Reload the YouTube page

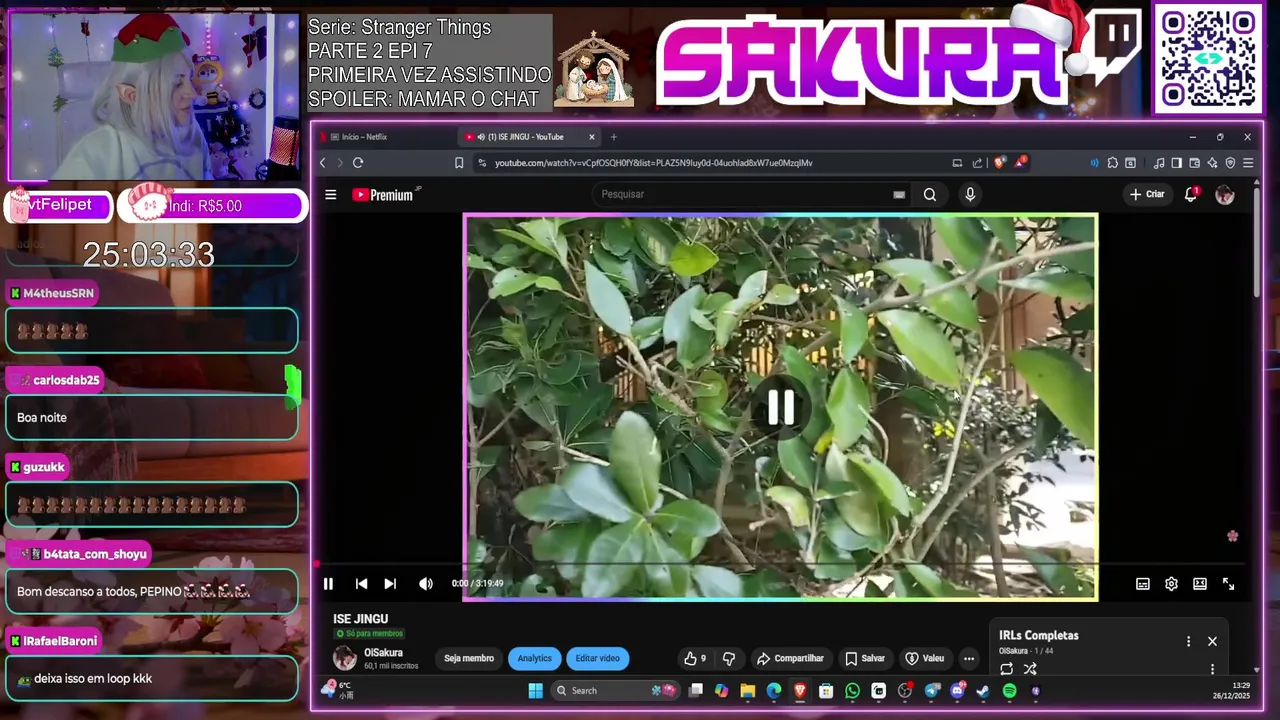tap(358, 163)
